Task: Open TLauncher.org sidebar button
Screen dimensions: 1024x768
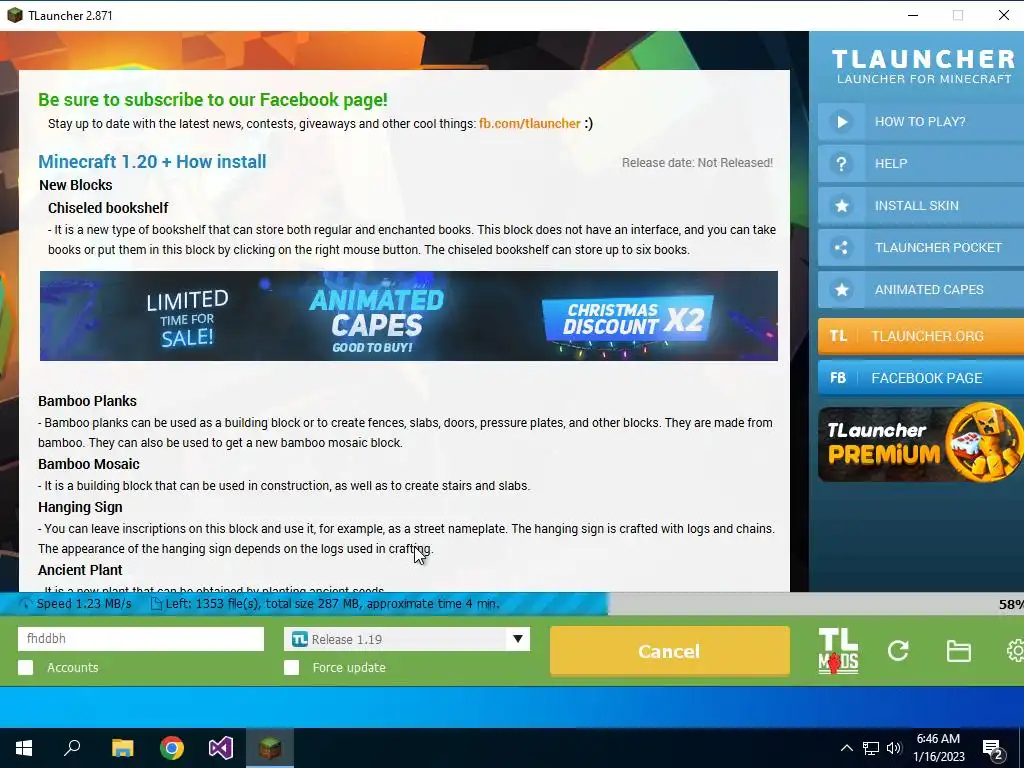Action: (921, 336)
